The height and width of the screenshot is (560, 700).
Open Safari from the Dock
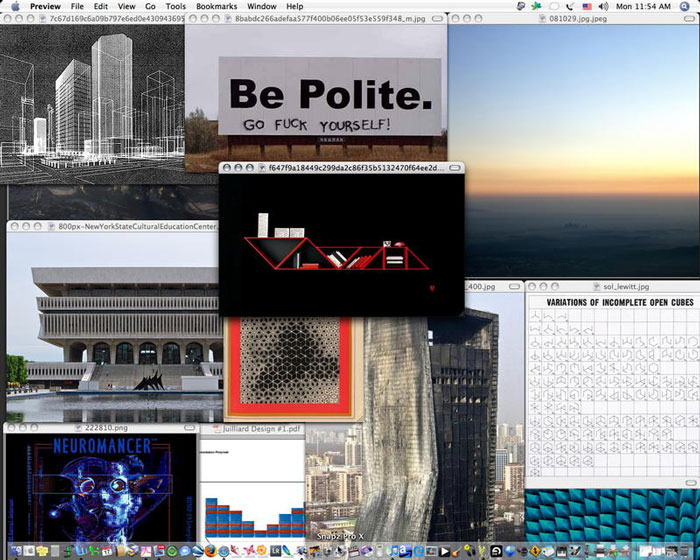pyautogui.click(x=223, y=551)
